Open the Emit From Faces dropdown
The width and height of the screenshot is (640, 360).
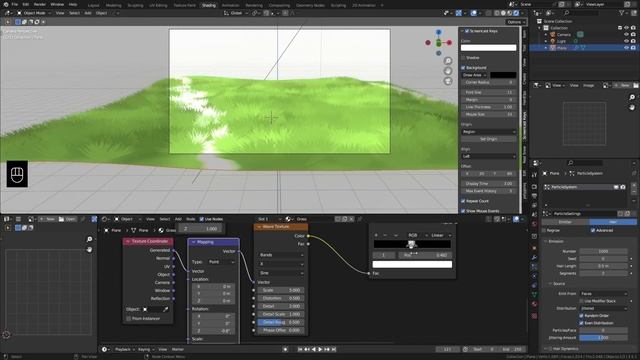tap(603, 293)
